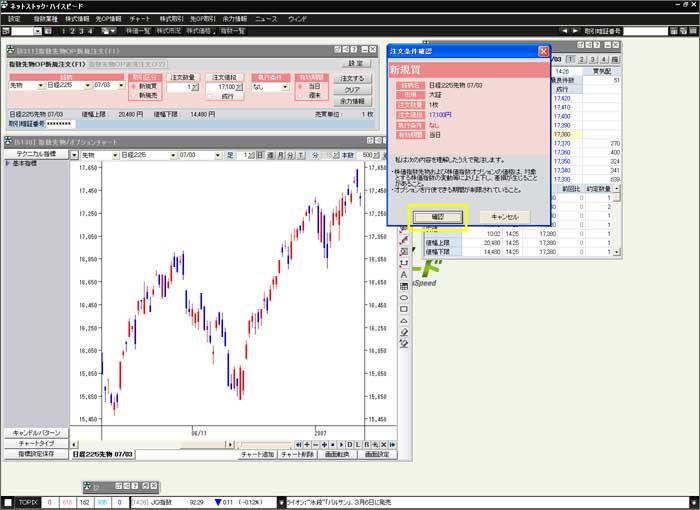Select the 新規買 radio button
Screen dimensions: 700x510
[x=133, y=86]
